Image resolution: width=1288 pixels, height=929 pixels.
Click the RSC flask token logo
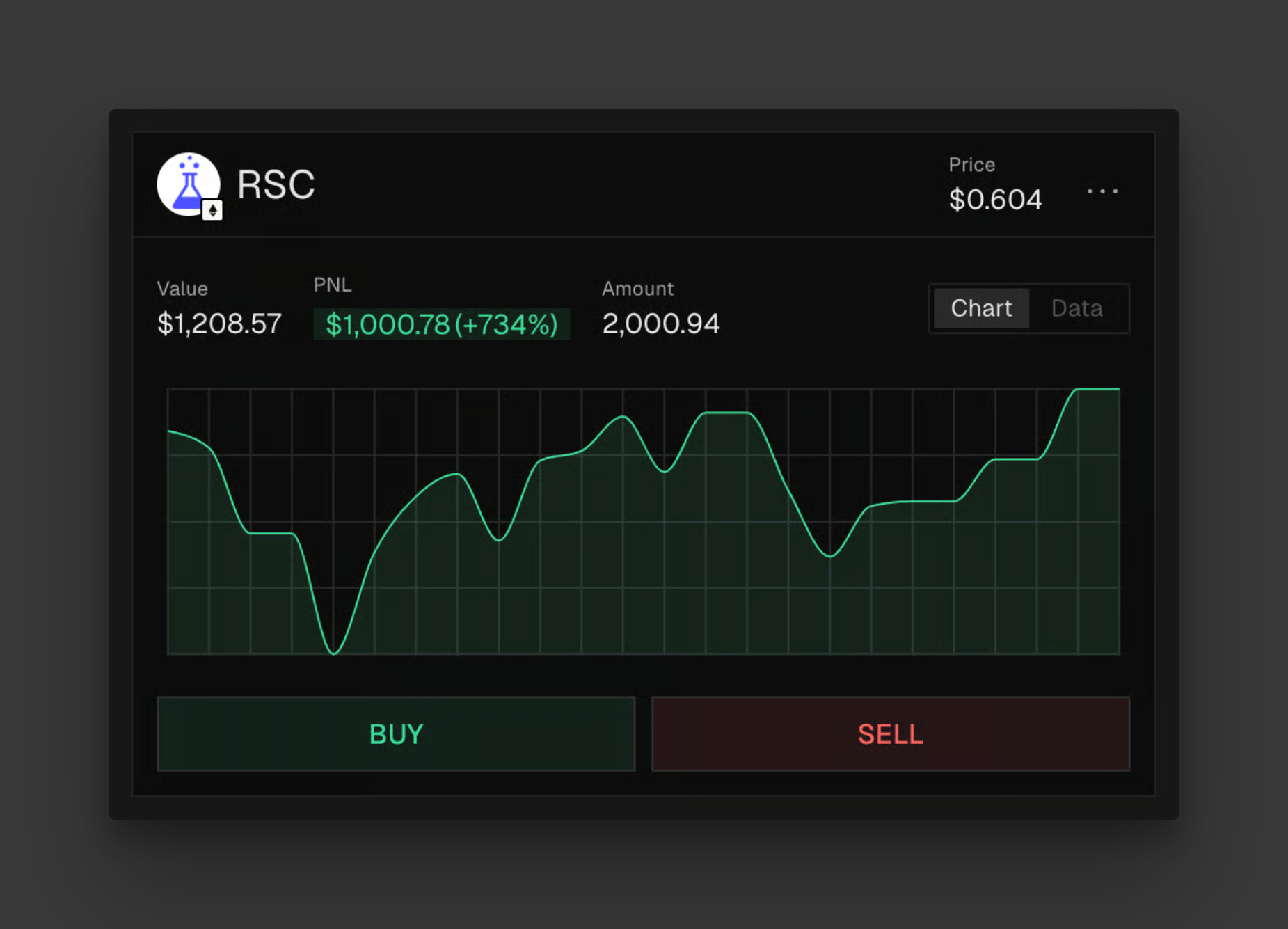[x=187, y=184]
